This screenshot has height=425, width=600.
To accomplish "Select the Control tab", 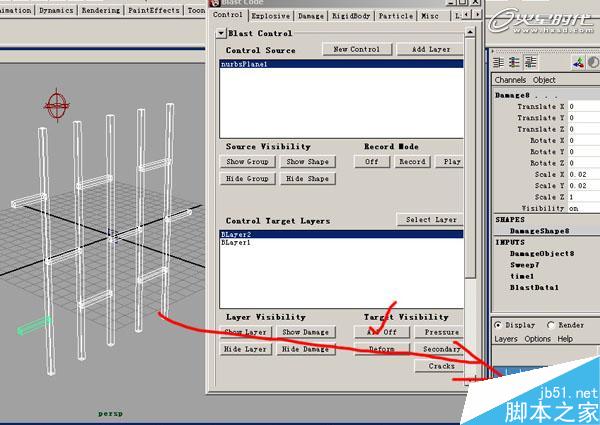I will (x=228, y=15).
